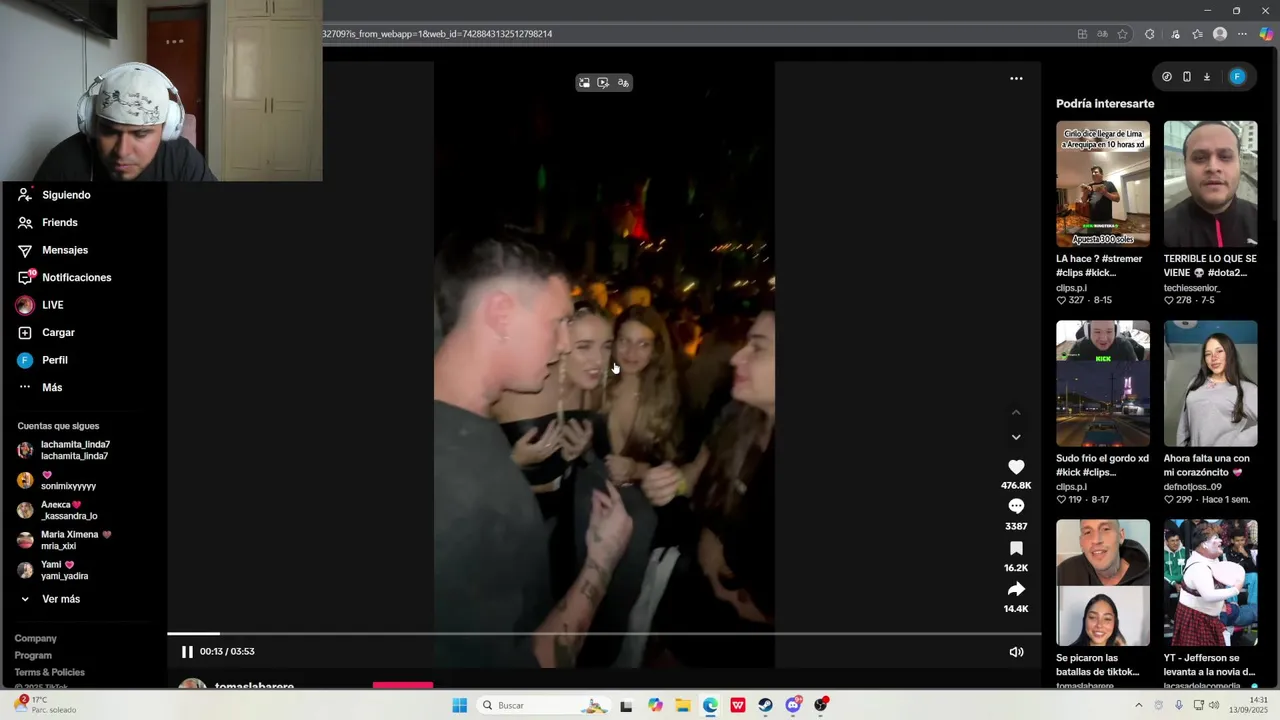Click the music media control icon in the Edge toolbar
This screenshot has height=720, width=1280.
pyautogui.click(x=1175, y=34)
